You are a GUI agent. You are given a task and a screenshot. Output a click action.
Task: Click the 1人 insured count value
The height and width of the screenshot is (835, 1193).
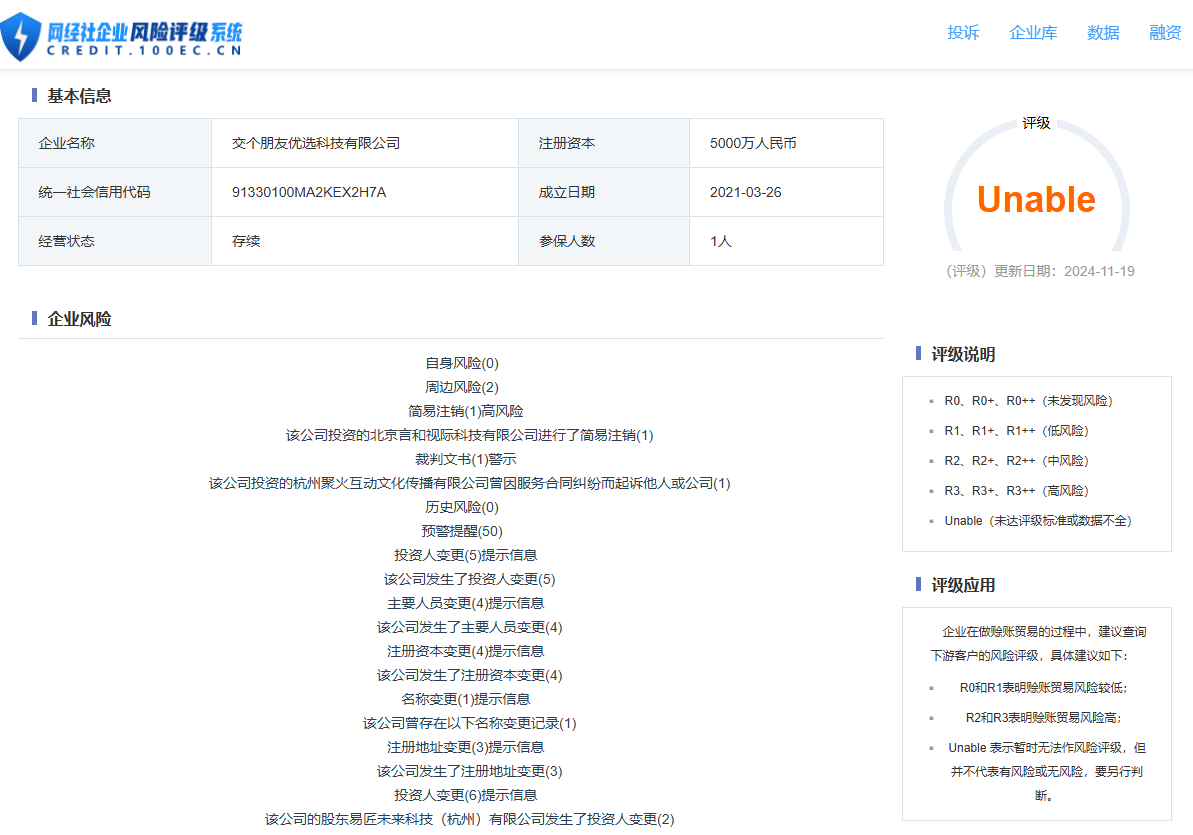(x=721, y=241)
